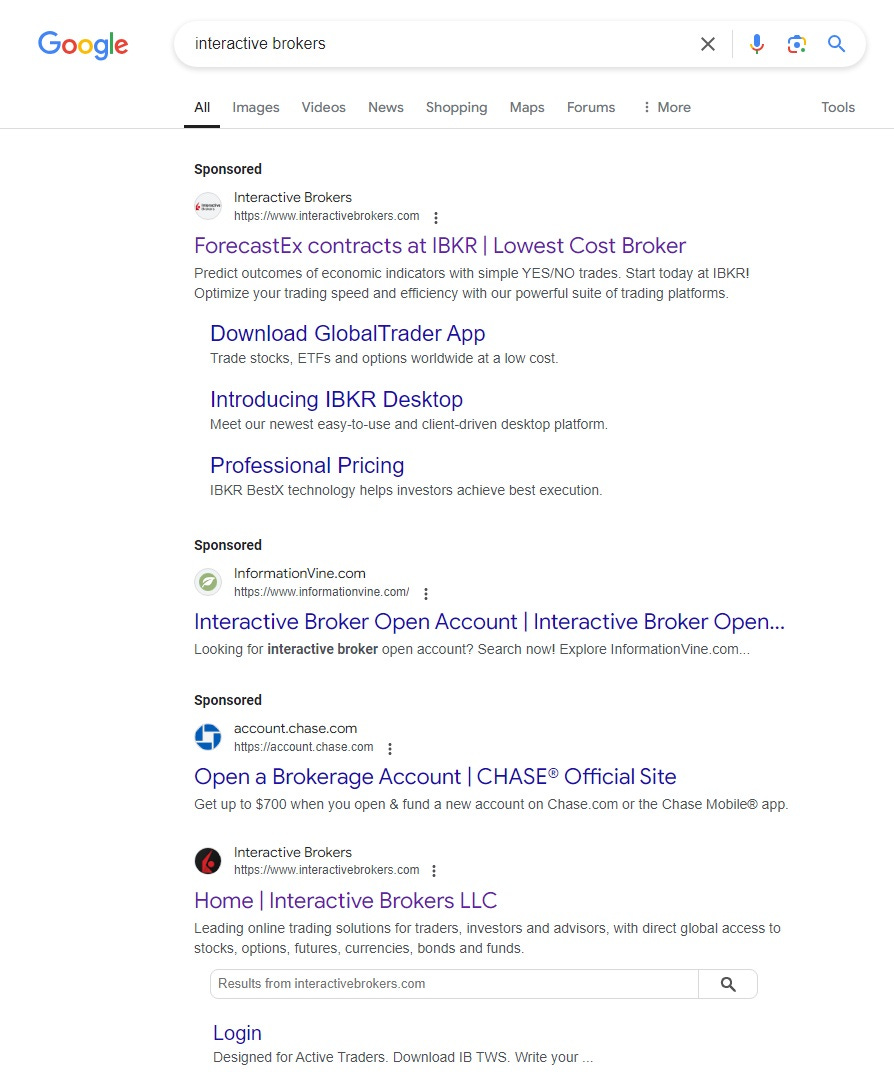Switch to the Videos tab

click(323, 107)
